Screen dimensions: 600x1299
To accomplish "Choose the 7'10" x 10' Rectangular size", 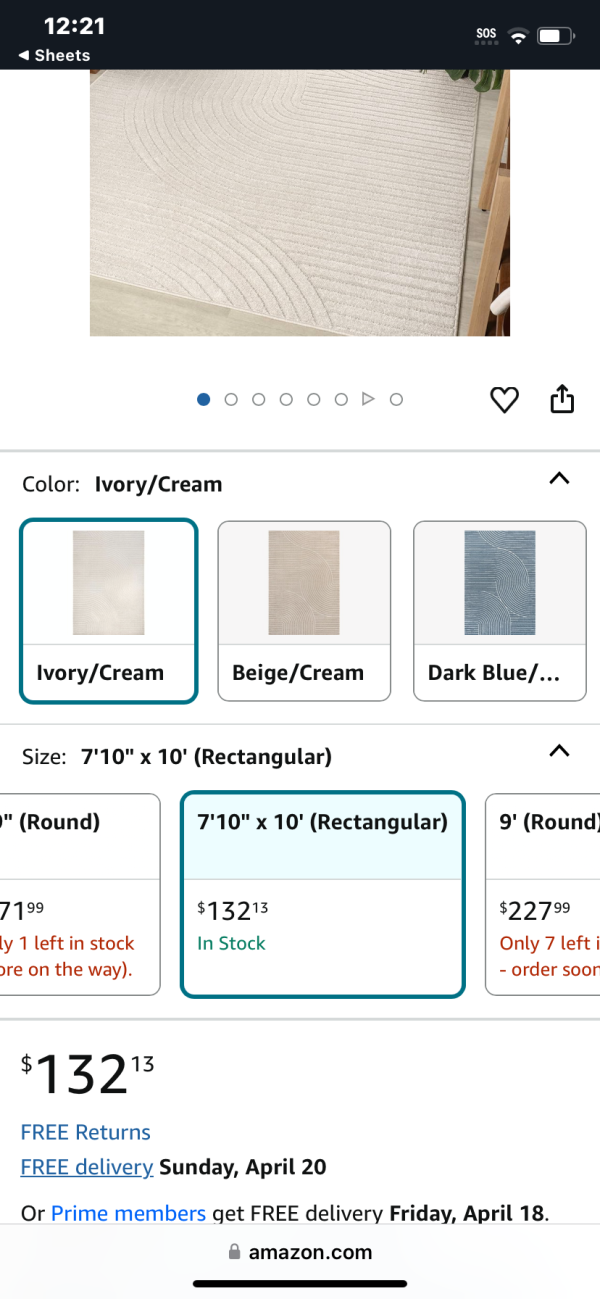I will click(x=323, y=894).
